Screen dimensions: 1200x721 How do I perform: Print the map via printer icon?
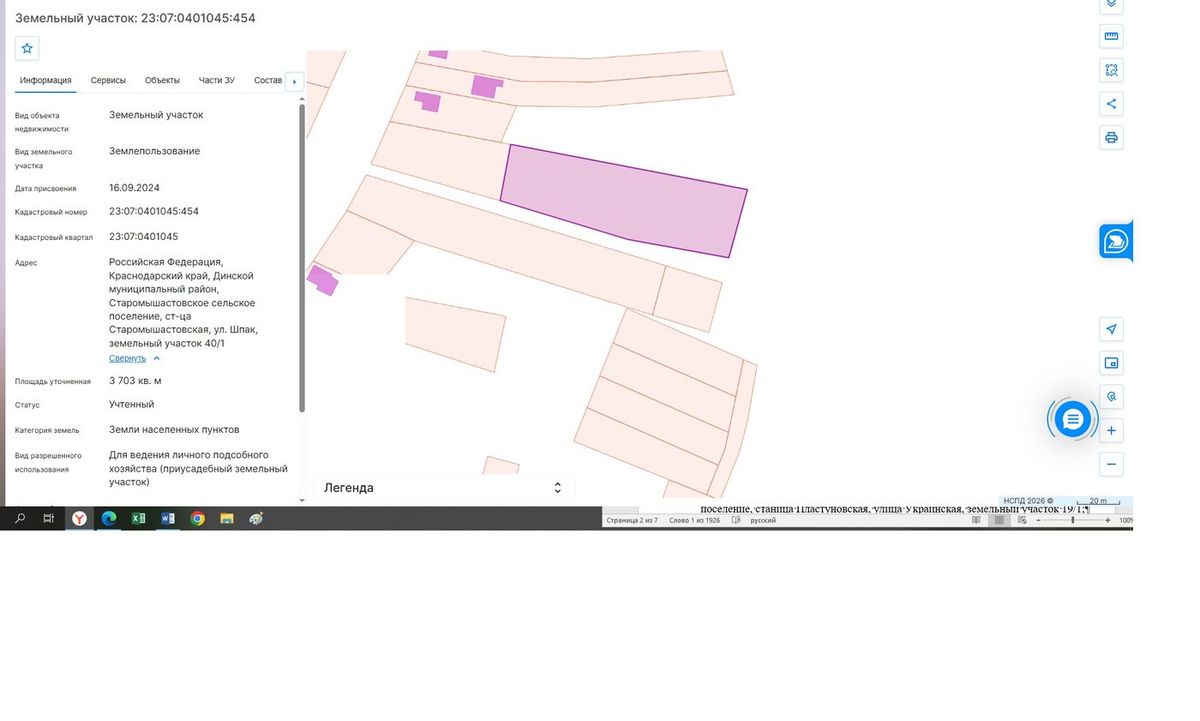tap(1111, 137)
